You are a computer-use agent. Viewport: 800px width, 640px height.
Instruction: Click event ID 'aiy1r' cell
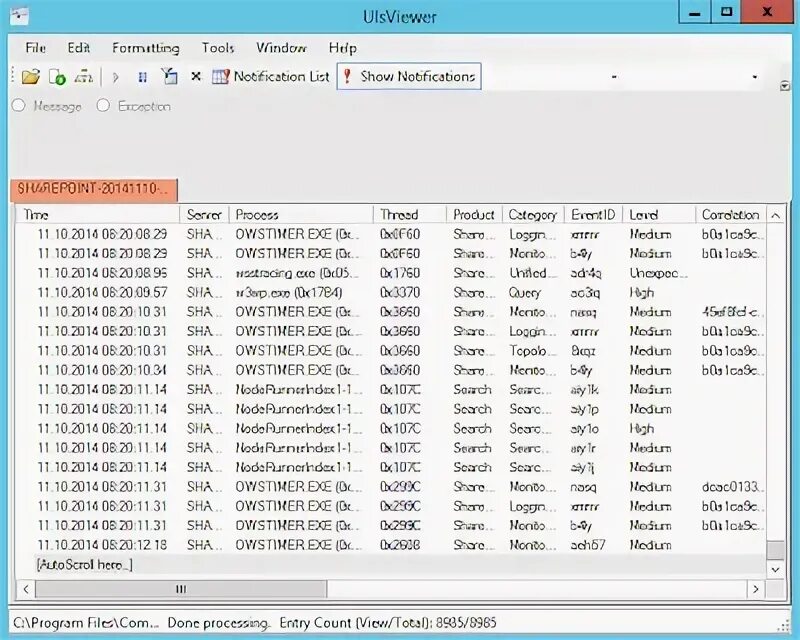[583, 448]
